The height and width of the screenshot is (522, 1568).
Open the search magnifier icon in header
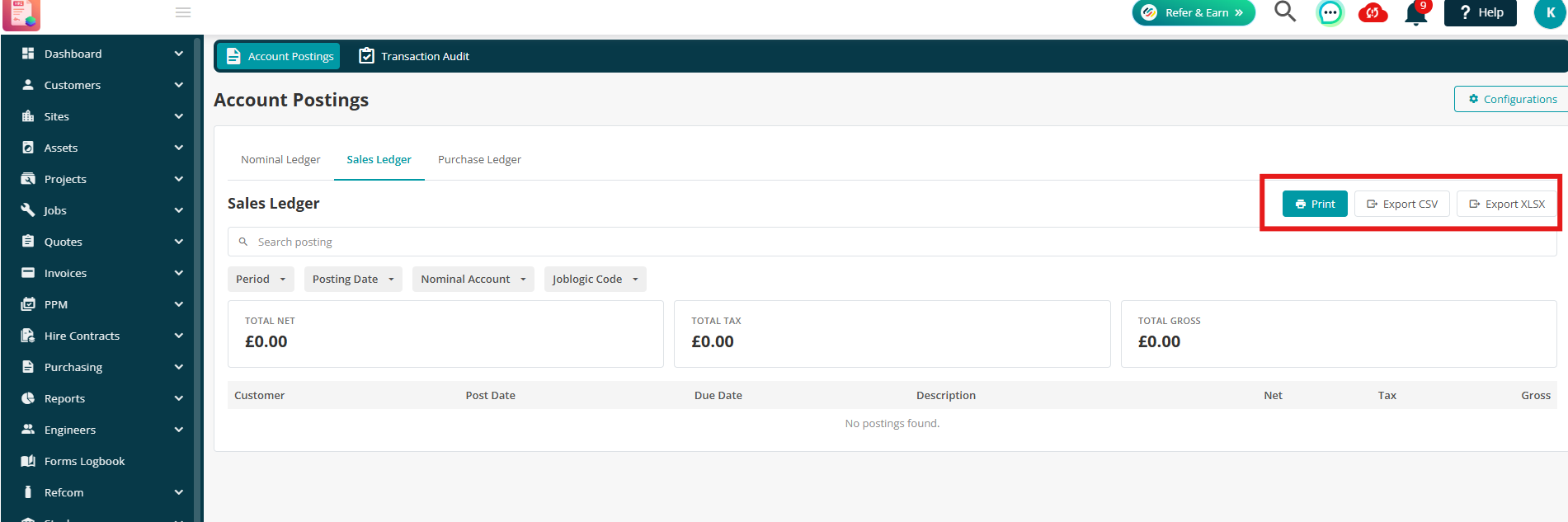(1285, 12)
